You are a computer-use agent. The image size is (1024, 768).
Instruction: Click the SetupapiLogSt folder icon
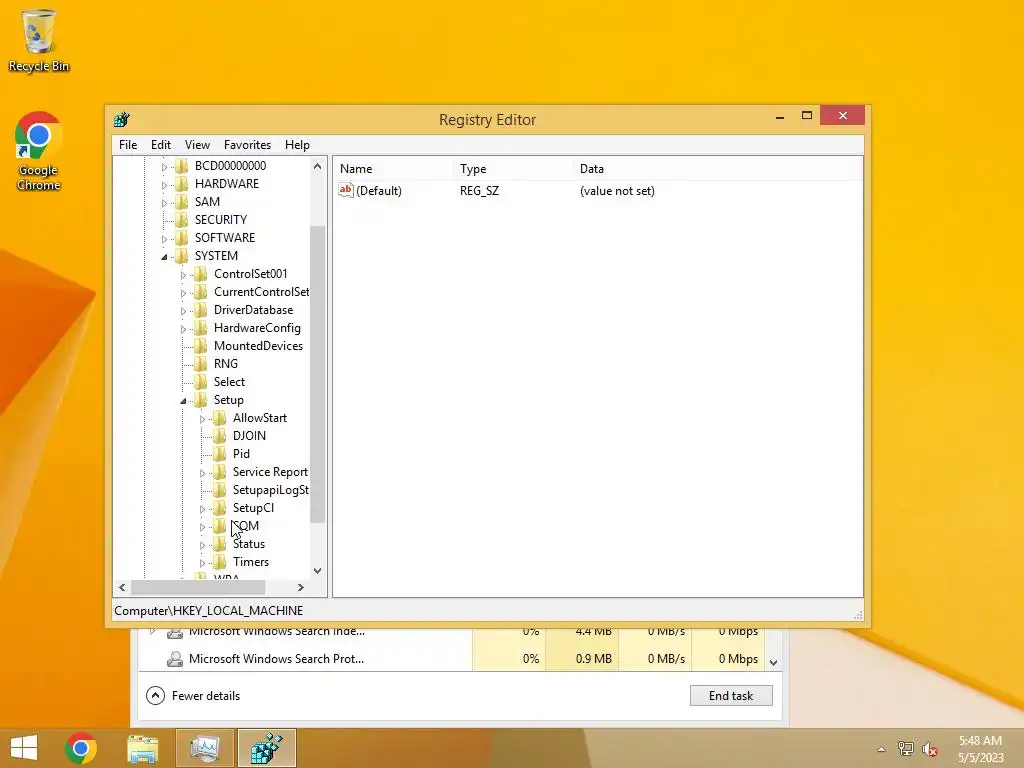point(219,490)
